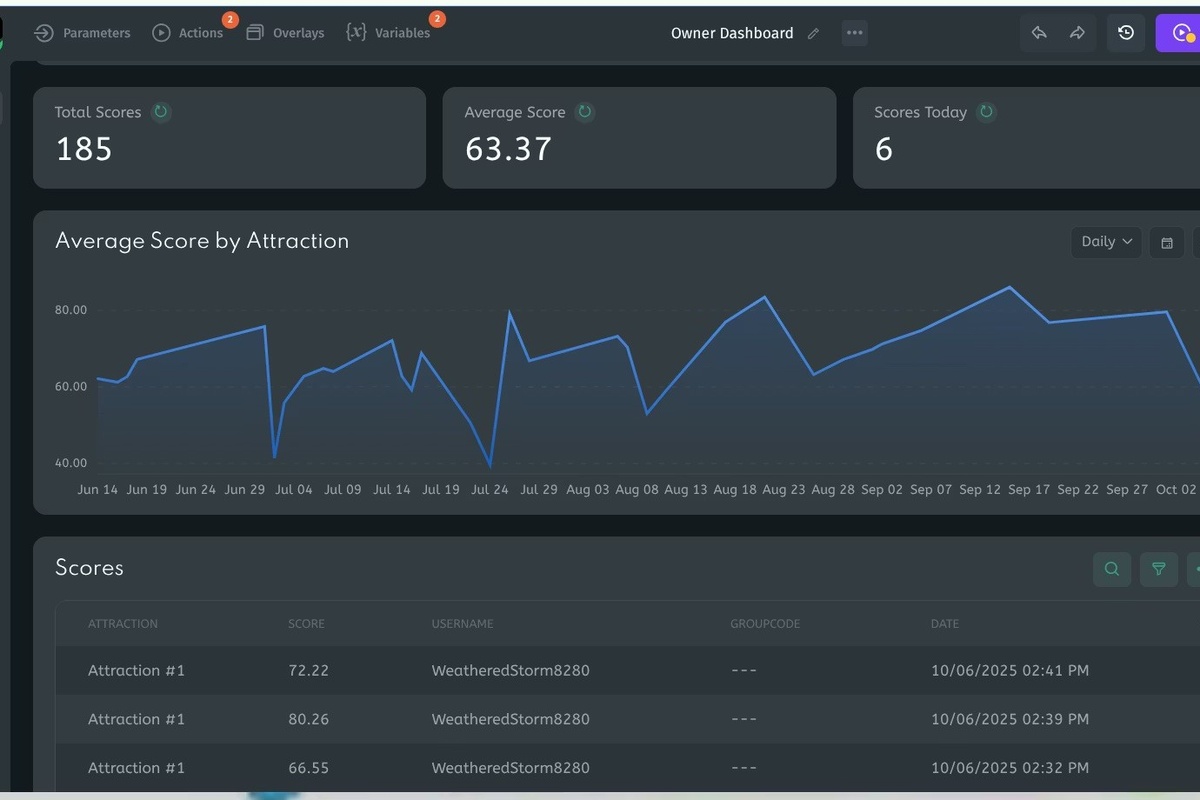Open search in the Scores table
The height and width of the screenshot is (800, 1200).
click(x=1111, y=569)
